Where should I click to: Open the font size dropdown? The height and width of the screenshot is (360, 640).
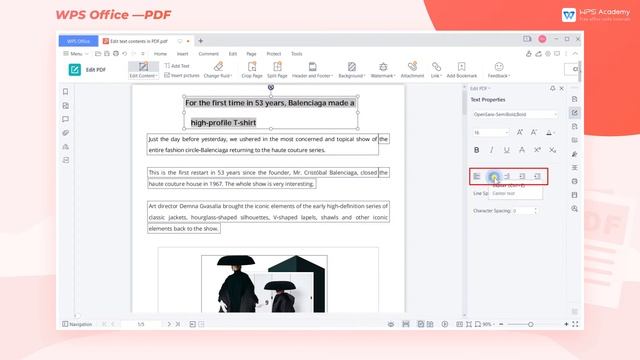click(x=491, y=133)
